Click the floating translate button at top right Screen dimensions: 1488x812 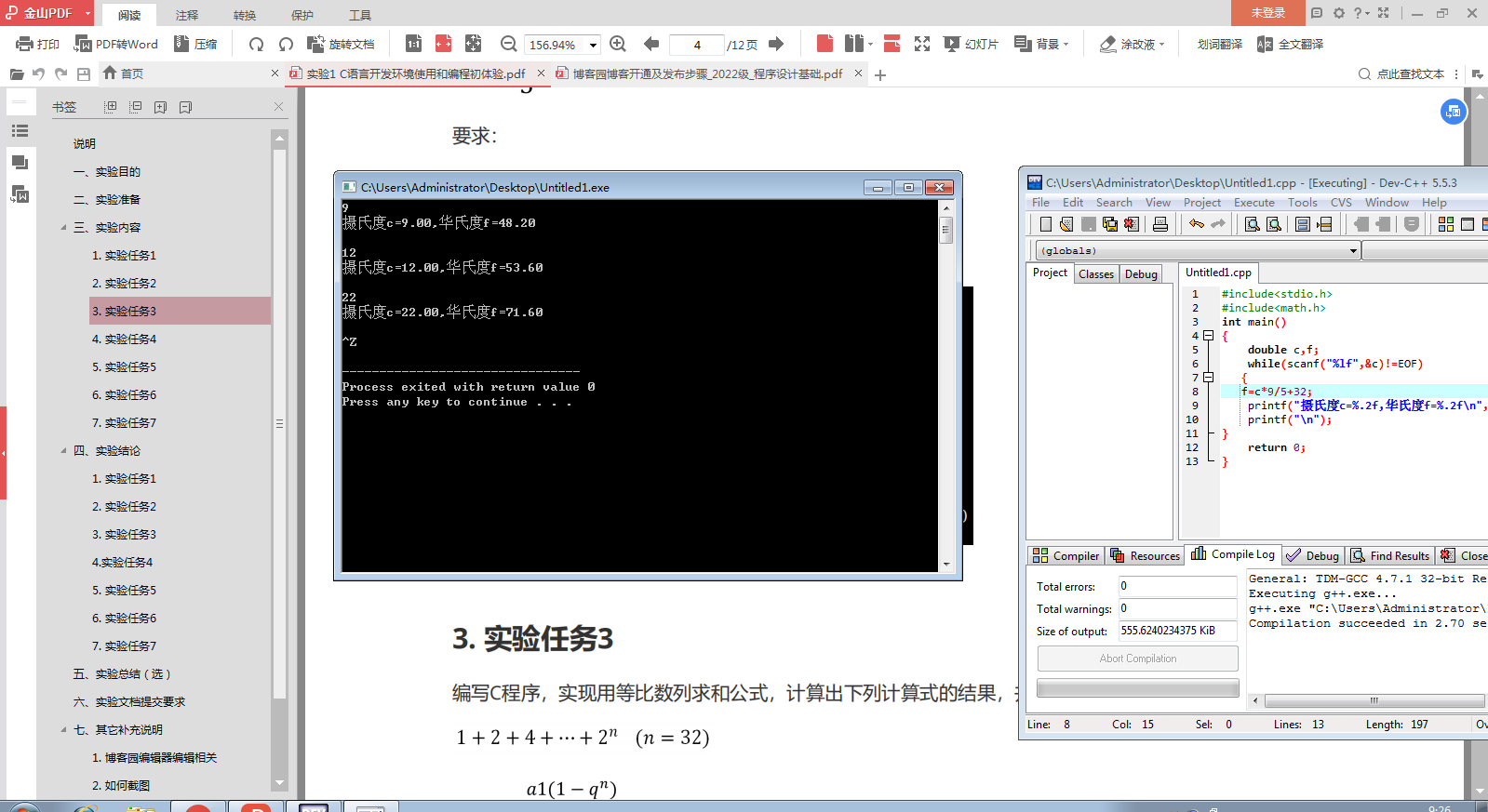(x=1453, y=112)
